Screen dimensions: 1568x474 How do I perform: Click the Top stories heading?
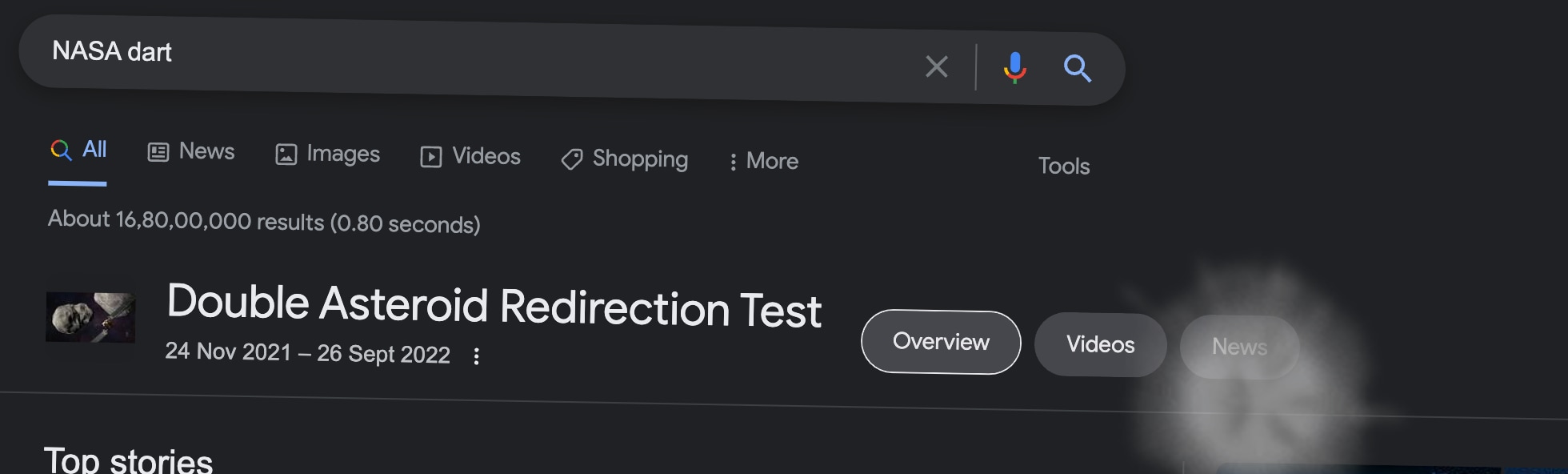128,460
